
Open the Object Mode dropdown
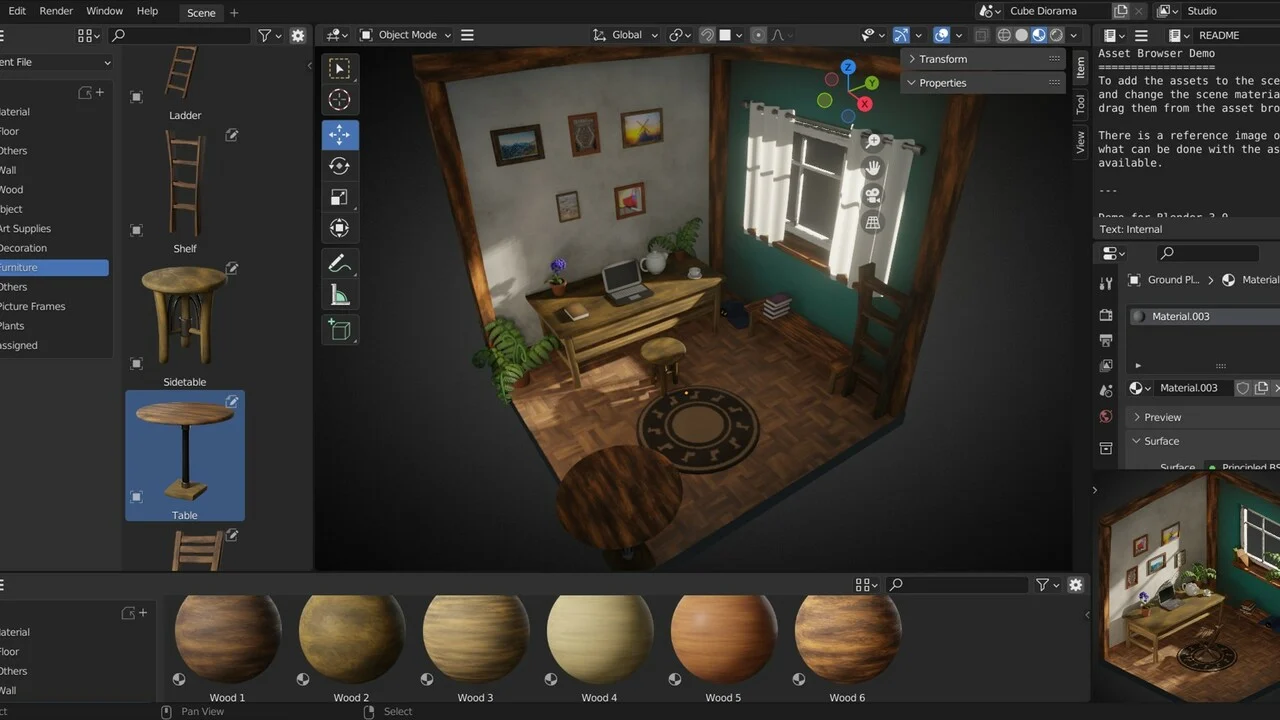(404, 34)
